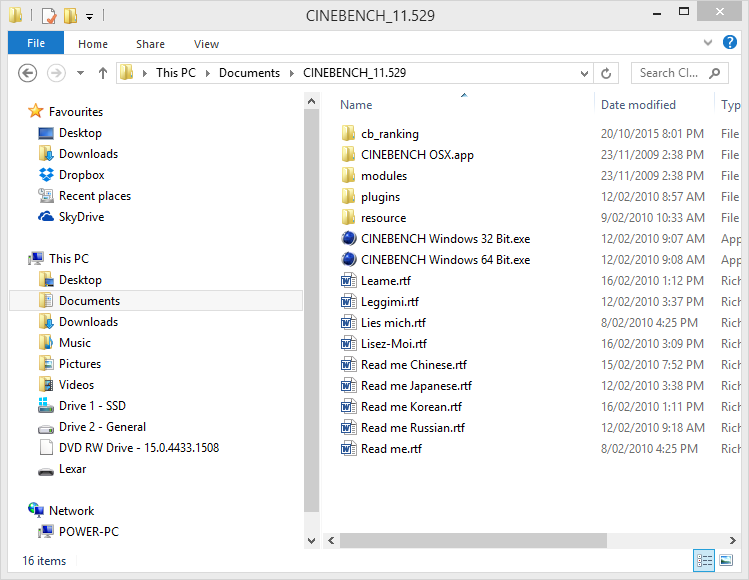Switch to the View ribbon tab

(x=206, y=44)
